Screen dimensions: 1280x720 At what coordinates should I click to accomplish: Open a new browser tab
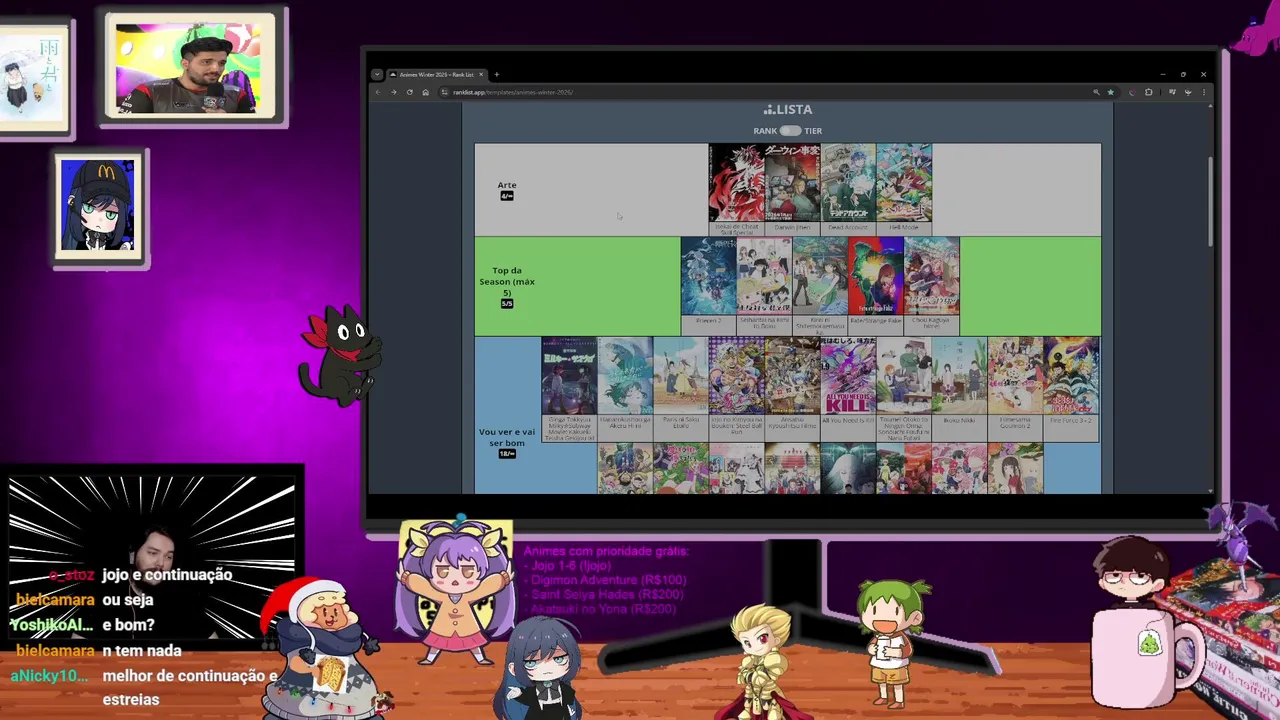(x=497, y=74)
